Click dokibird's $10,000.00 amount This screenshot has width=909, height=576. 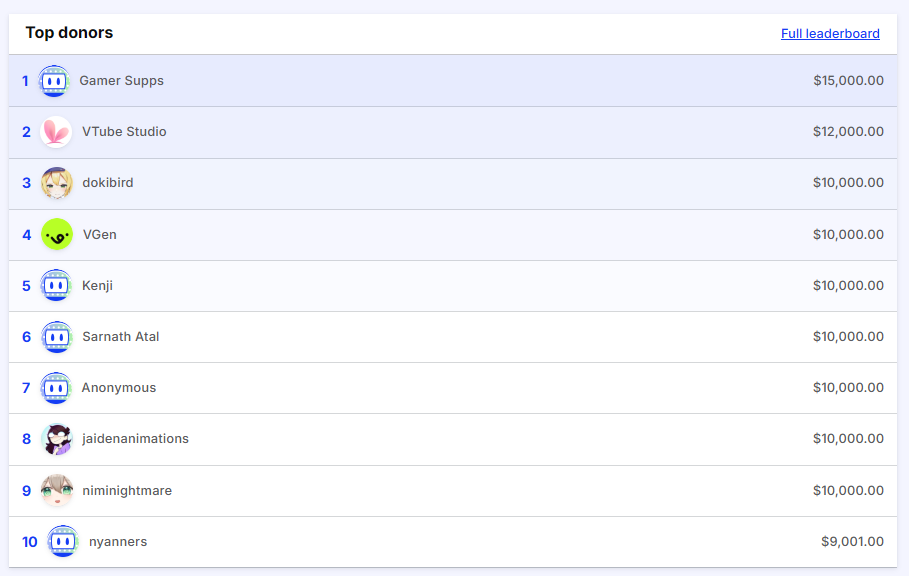click(848, 183)
